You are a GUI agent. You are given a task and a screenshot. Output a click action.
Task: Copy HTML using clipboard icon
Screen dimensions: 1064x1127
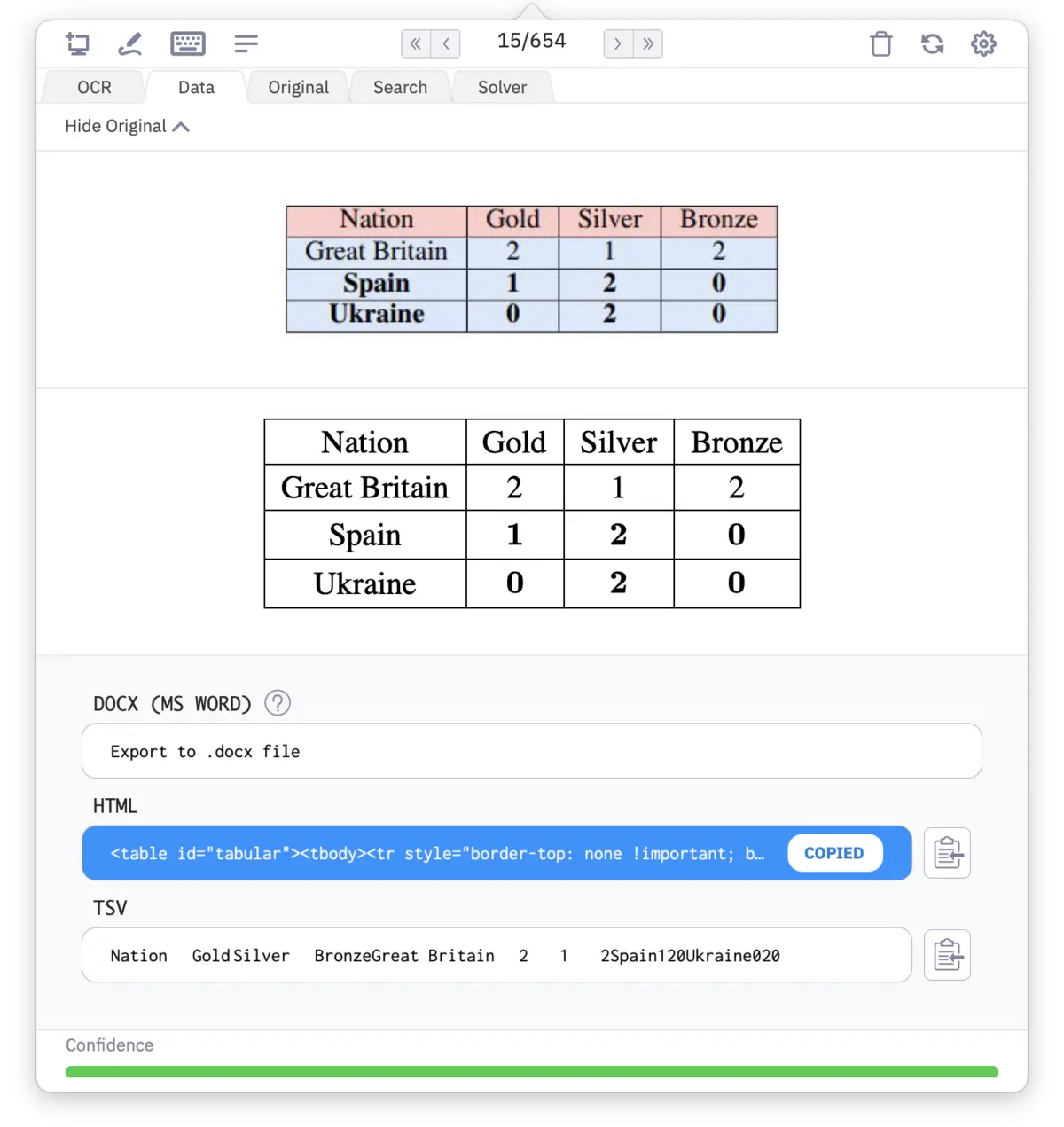[947, 853]
